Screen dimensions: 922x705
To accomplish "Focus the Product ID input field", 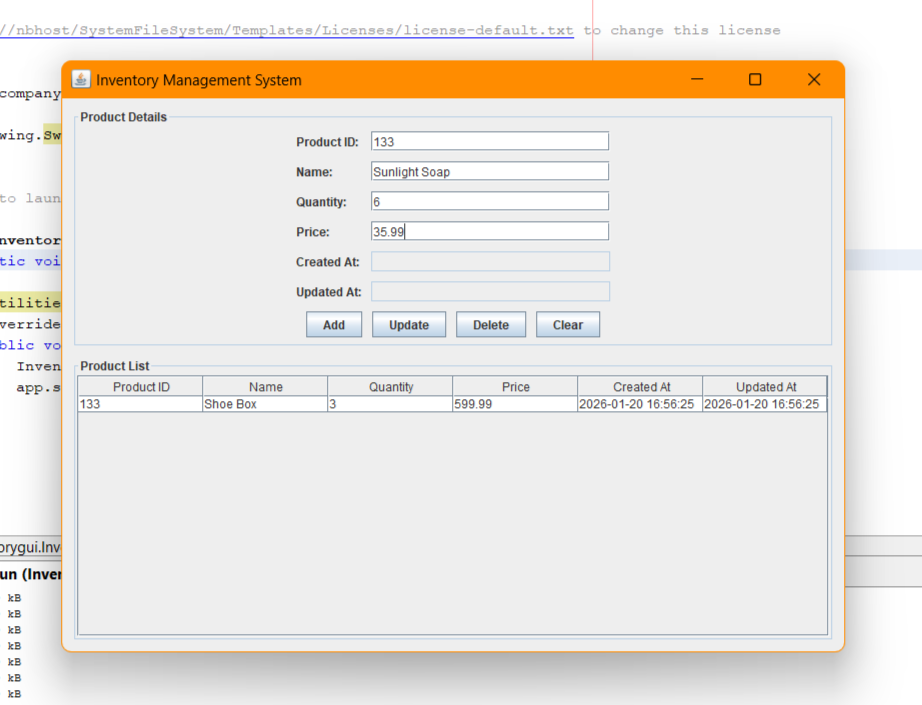I will pyautogui.click(x=490, y=142).
